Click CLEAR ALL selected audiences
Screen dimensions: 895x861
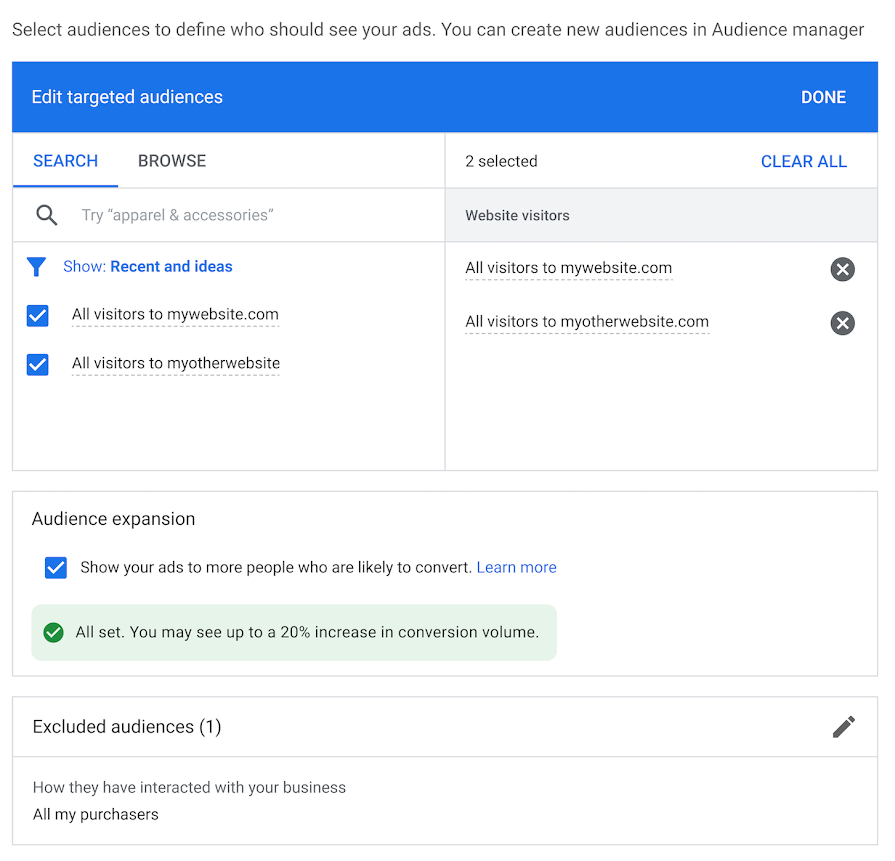click(803, 162)
